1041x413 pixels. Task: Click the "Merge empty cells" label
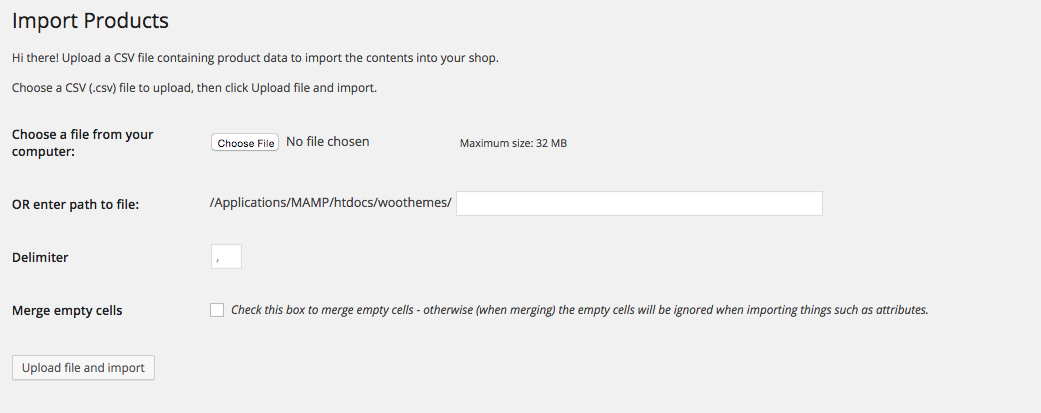pyautogui.click(x=67, y=310)
